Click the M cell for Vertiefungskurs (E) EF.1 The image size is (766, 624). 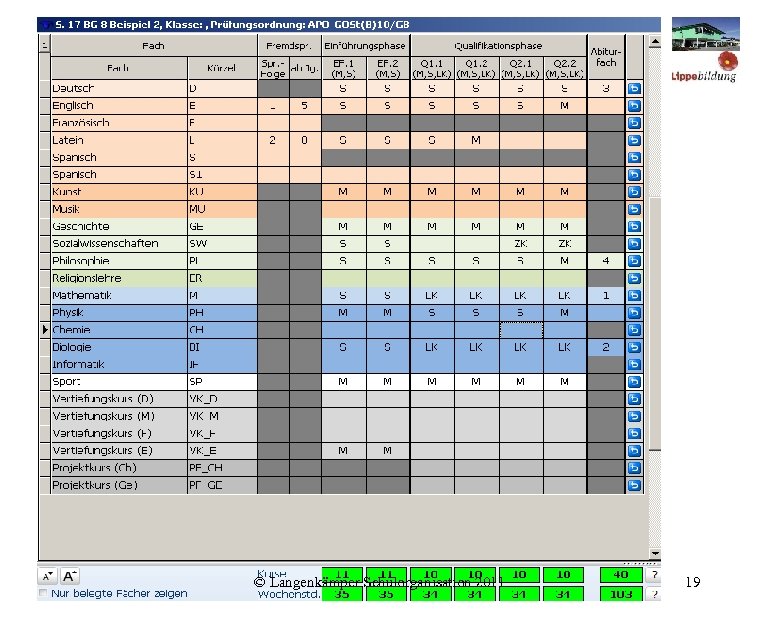tap(343, 451)
